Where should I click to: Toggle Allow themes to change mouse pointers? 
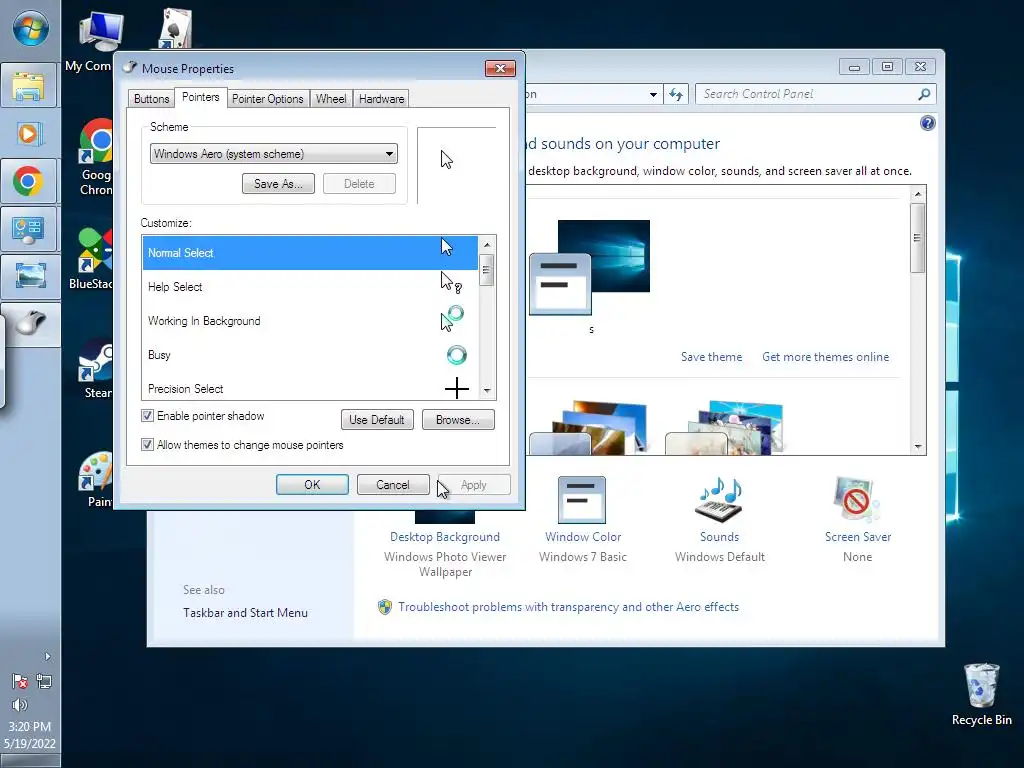click(148, 445)
